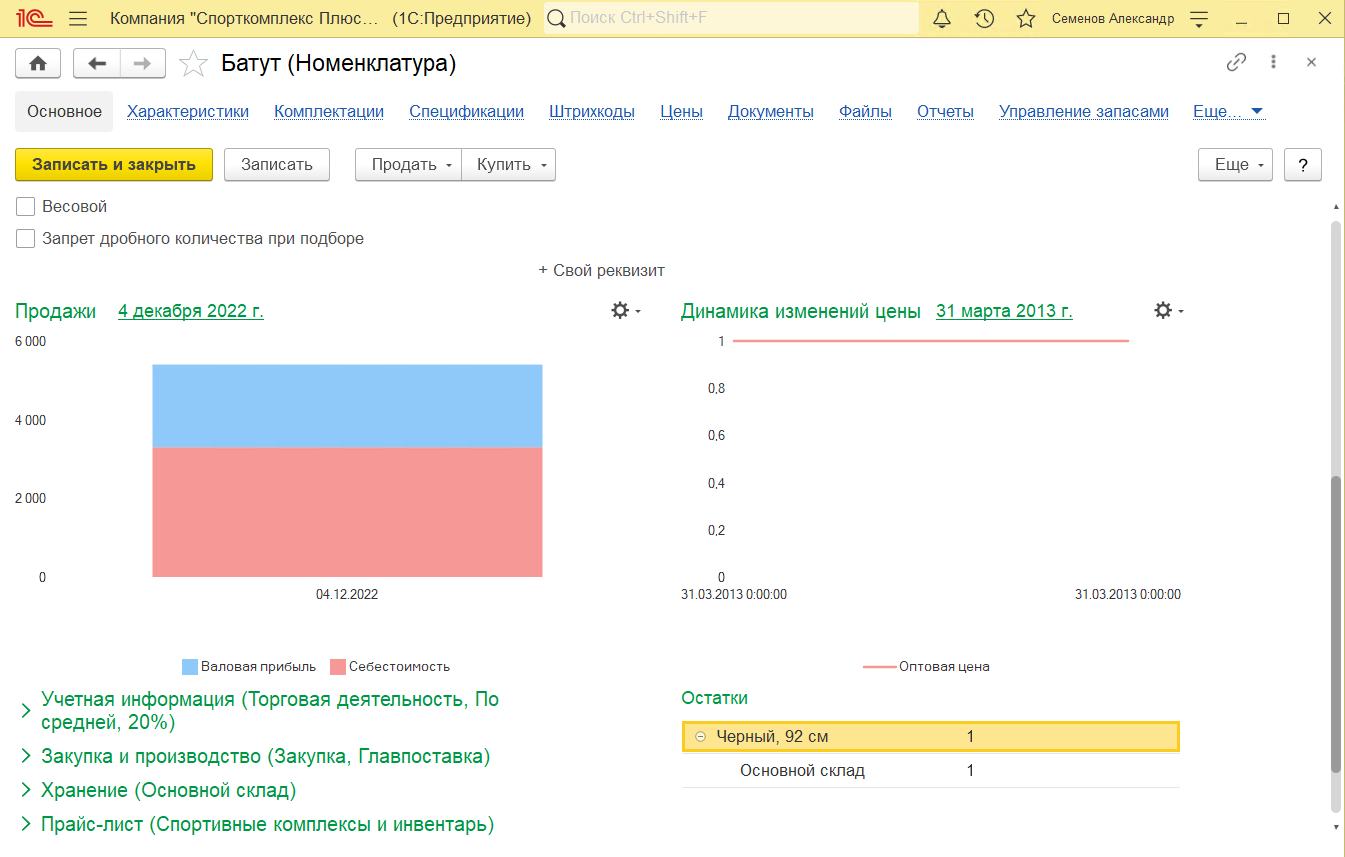
Task: Collapse the Черный, 92 см row
Action: point(700,737)
